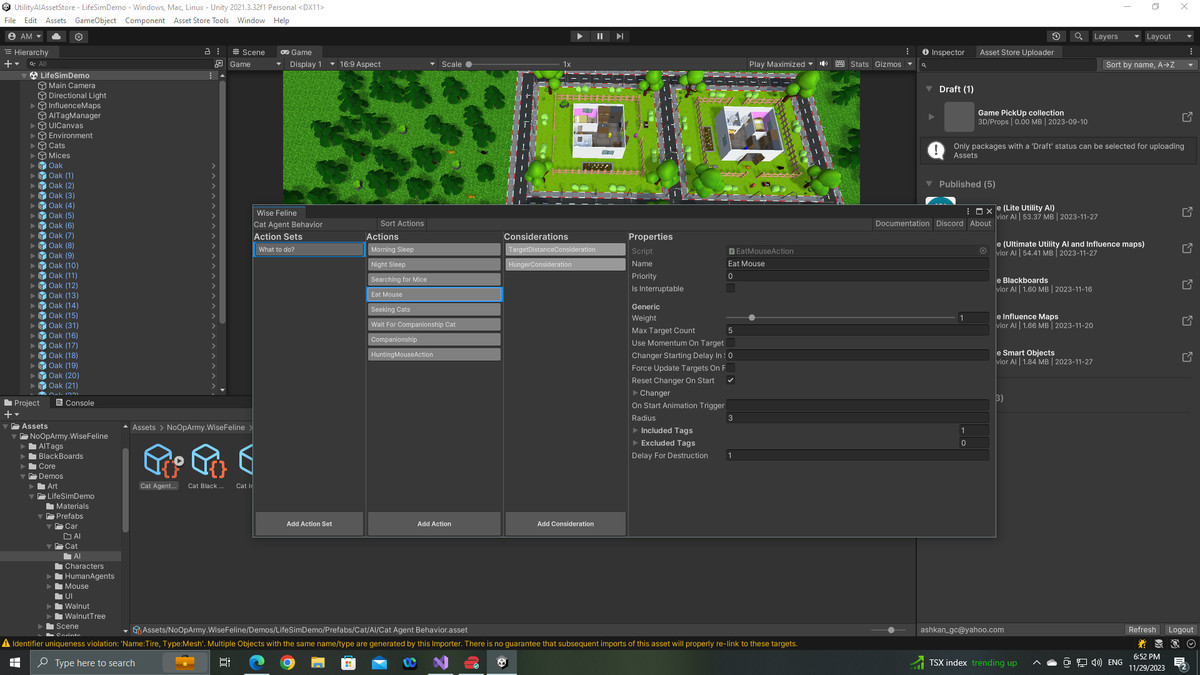Image resolution: width=1200 pixels, height=675 pixels.
Task: Collapse the Published (5) section
Action: pyautogui.click(x=929, y=184)
